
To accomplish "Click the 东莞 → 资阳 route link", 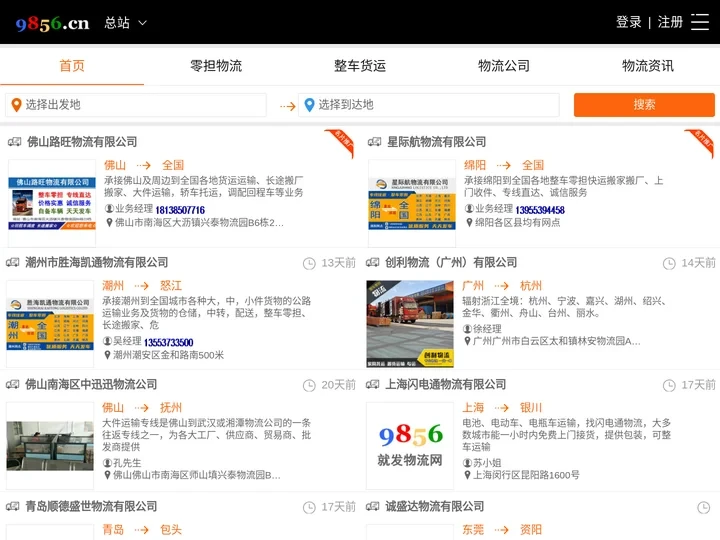I will (502, 530).
